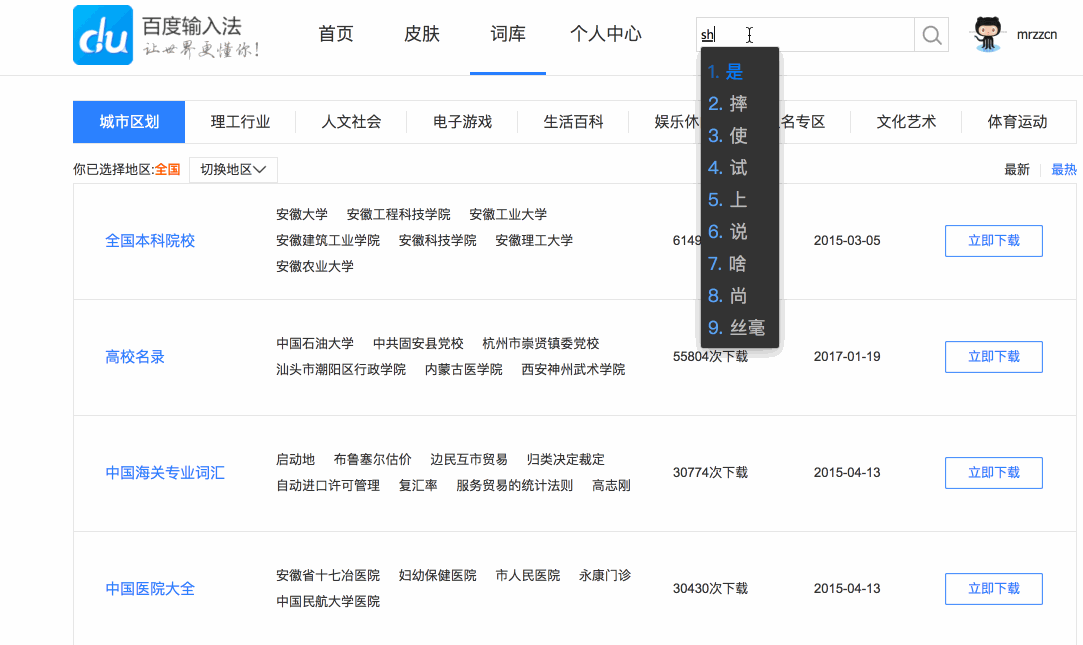
Task: Choose IME candidate 6 说
Action: point(740,231)
